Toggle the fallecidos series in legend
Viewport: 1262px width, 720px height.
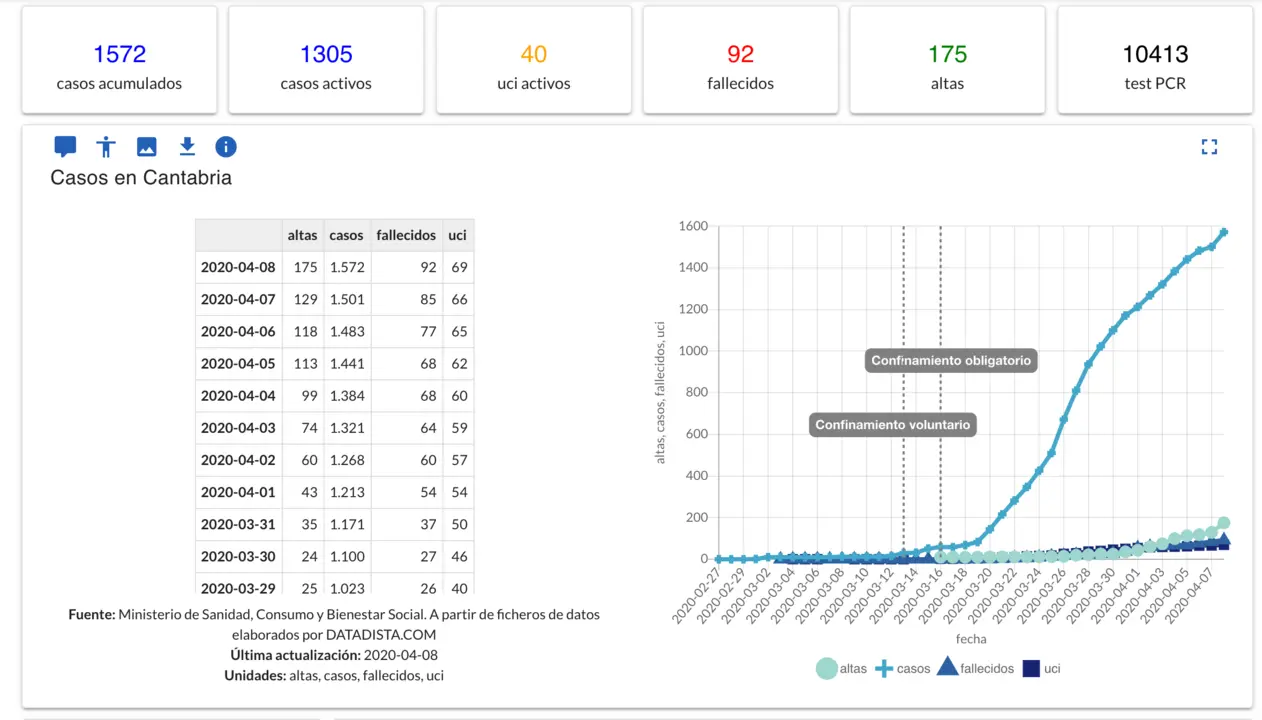(974, 668)
